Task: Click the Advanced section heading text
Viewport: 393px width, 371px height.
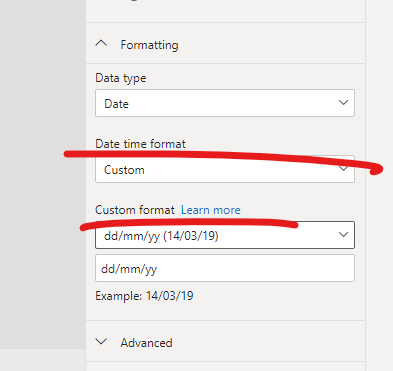Action: coord(147,343)
